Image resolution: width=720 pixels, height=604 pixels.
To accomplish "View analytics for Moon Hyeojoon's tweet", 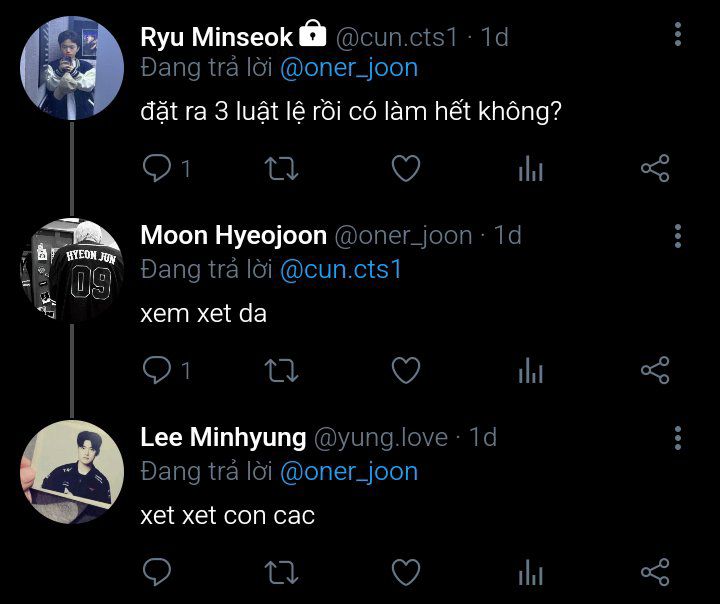I will coord(530,372).
